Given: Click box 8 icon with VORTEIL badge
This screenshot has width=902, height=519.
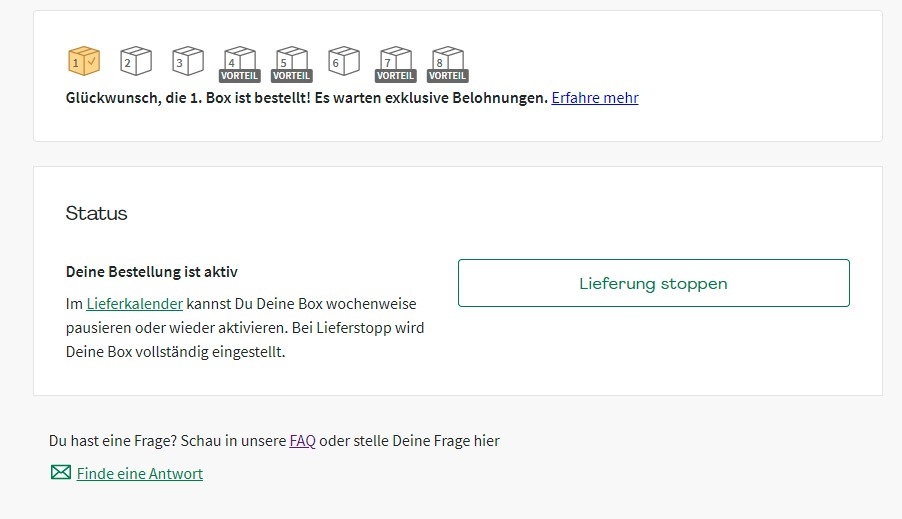Looking at the screenshot, I should pyautogui.click(x=447, y=62).
